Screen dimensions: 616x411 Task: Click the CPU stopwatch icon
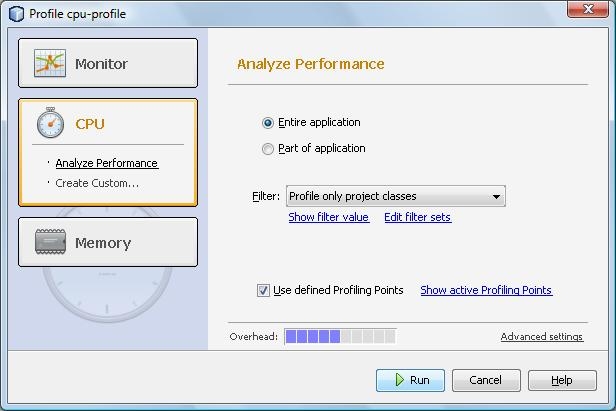50,123
